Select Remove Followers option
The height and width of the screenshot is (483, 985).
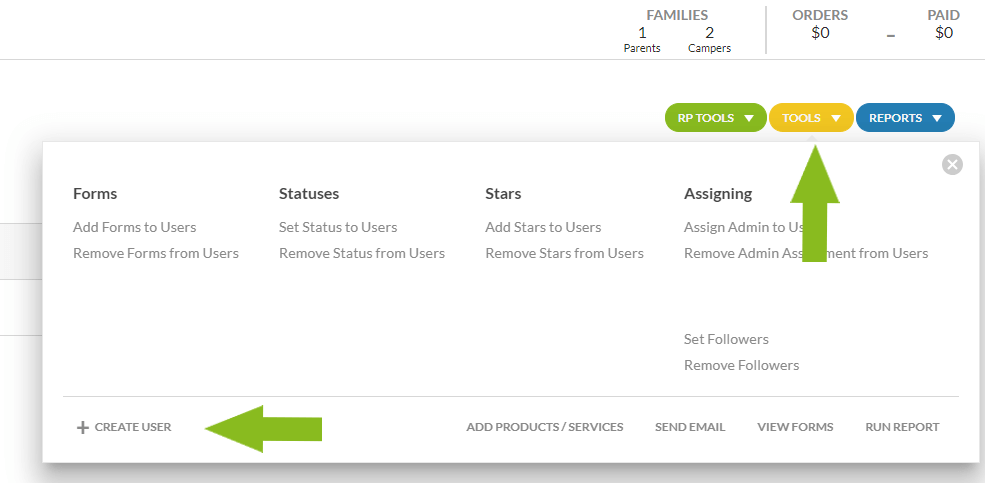[741, 365]
